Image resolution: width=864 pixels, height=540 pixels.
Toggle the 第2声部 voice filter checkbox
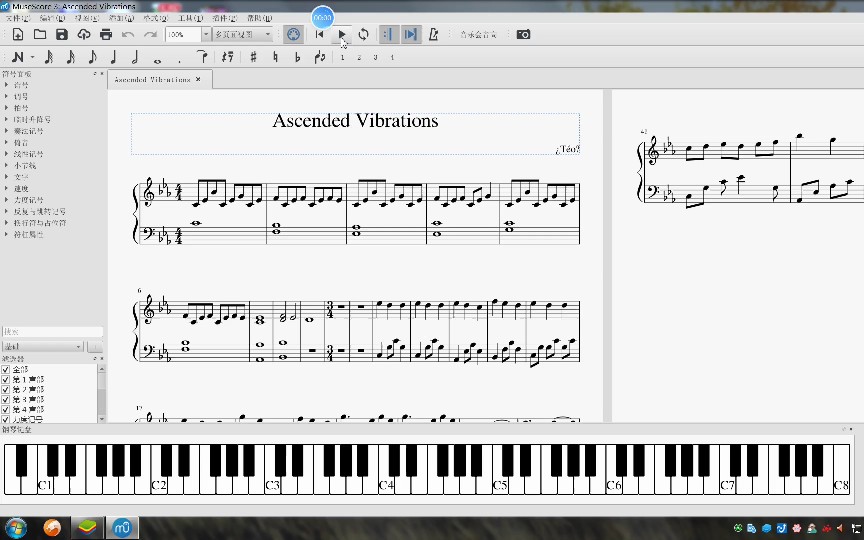tap(6, 390)
